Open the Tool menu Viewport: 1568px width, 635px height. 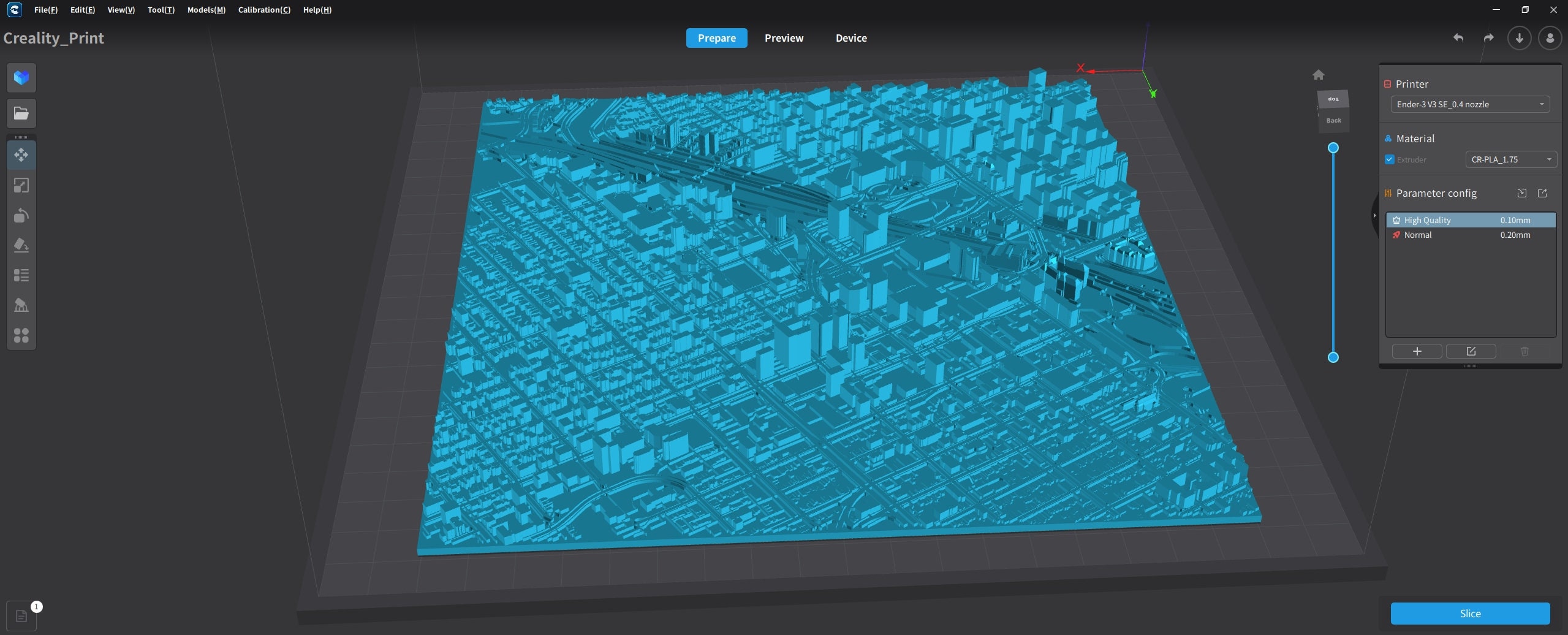160,10
